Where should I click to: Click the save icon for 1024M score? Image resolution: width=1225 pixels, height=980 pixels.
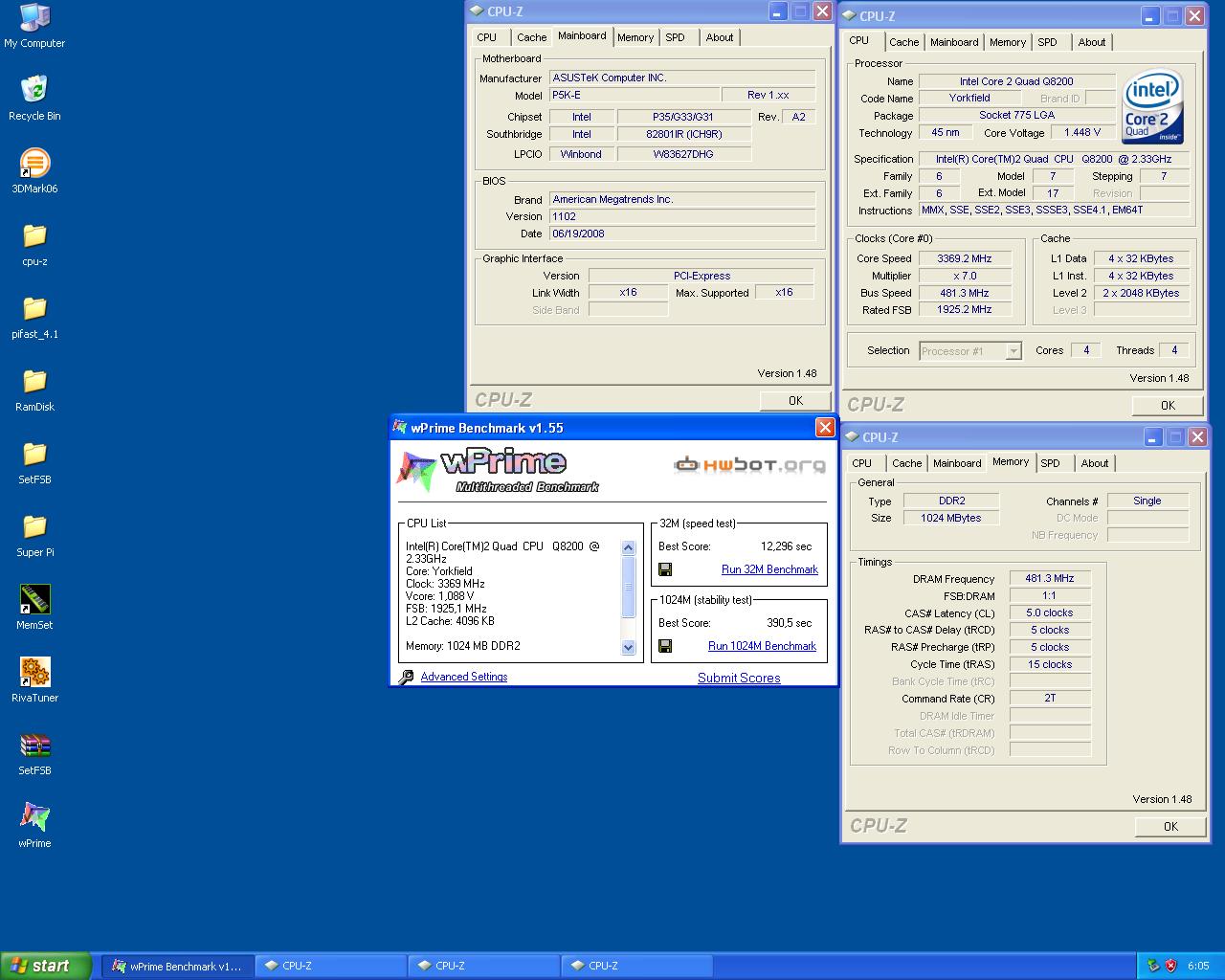pyautogui.click(x=665, y=646)
